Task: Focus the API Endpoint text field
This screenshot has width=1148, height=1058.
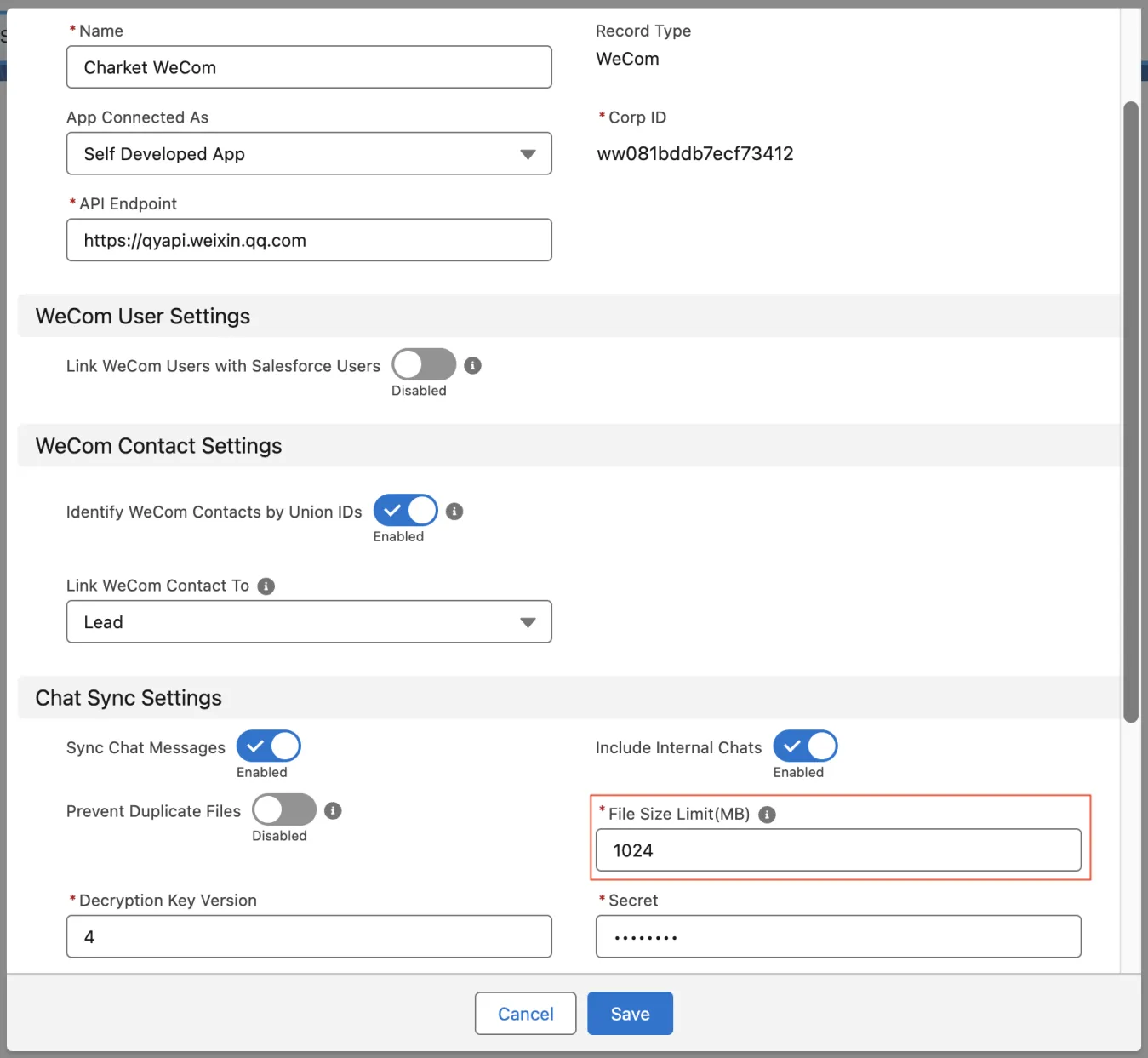Action: tap(309, 241)
